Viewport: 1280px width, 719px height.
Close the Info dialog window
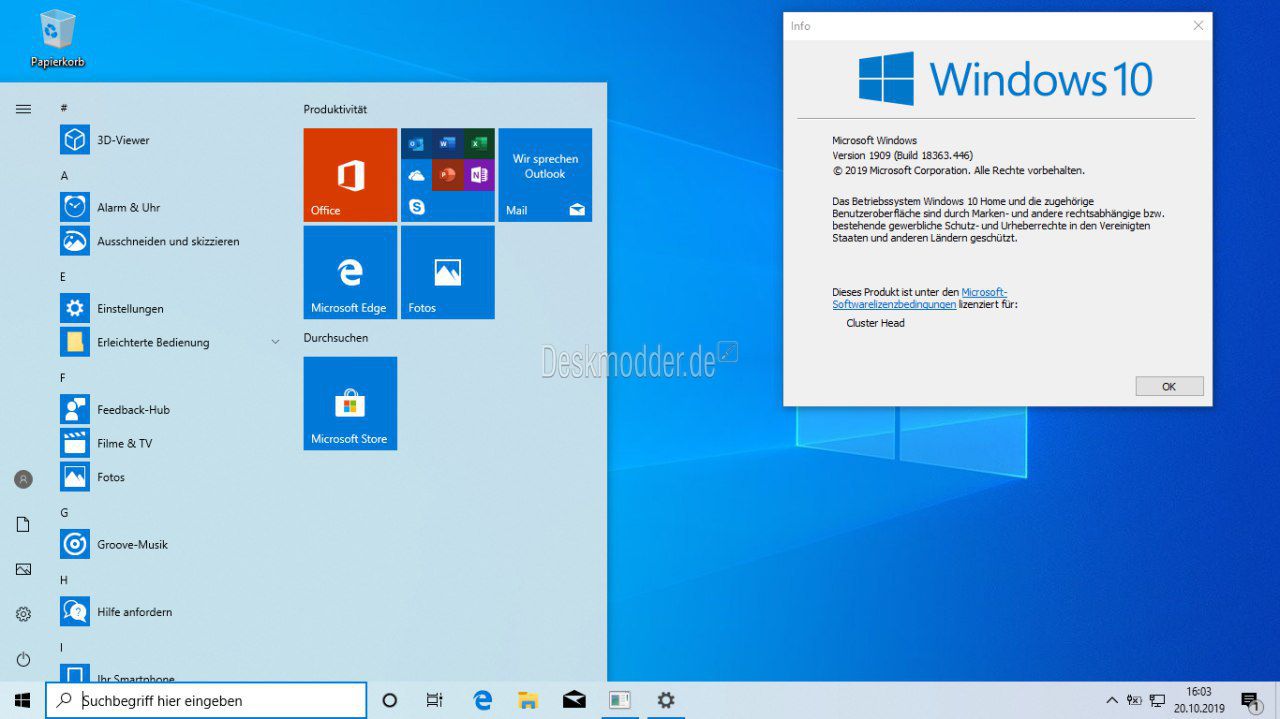point(1198,26)
